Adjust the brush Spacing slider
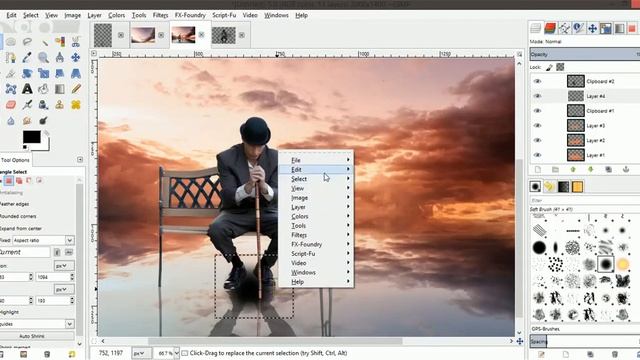Image resolution: width=640 pixels, height=360 pixels. click(584, 341)
